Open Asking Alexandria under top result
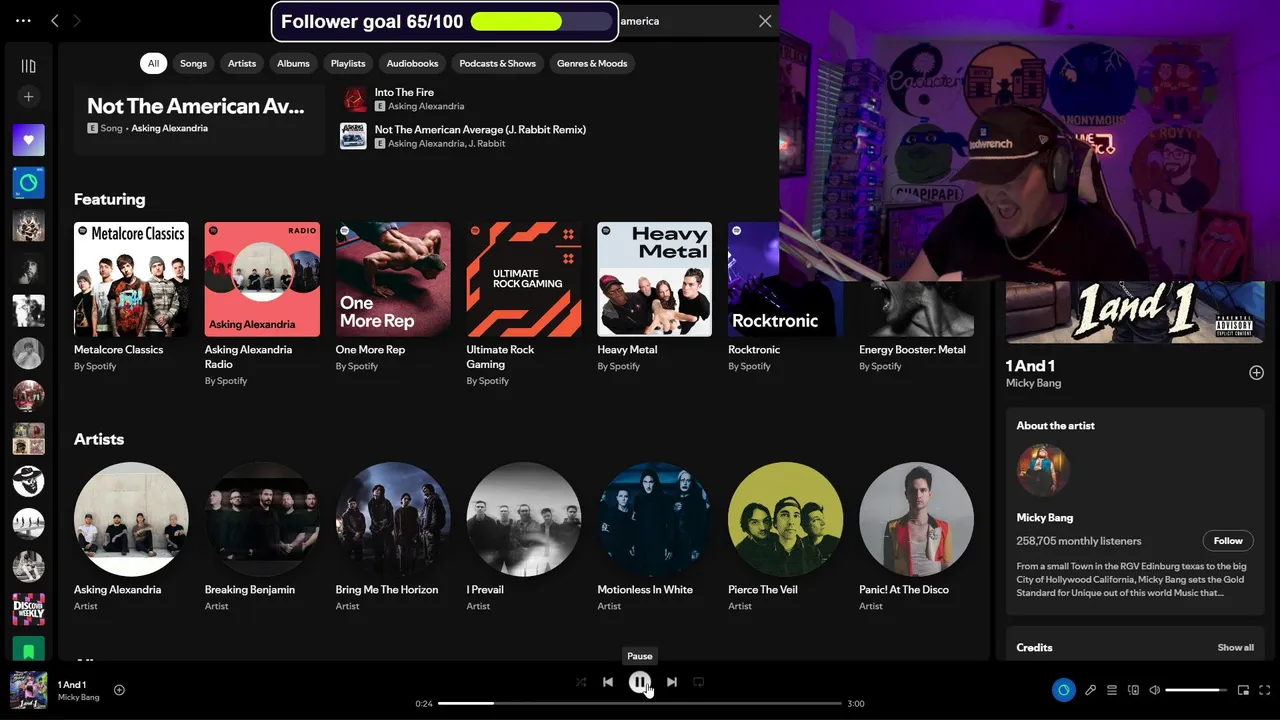The width and height of the screenshot is (1280, 720). click(x=170, y=128)
